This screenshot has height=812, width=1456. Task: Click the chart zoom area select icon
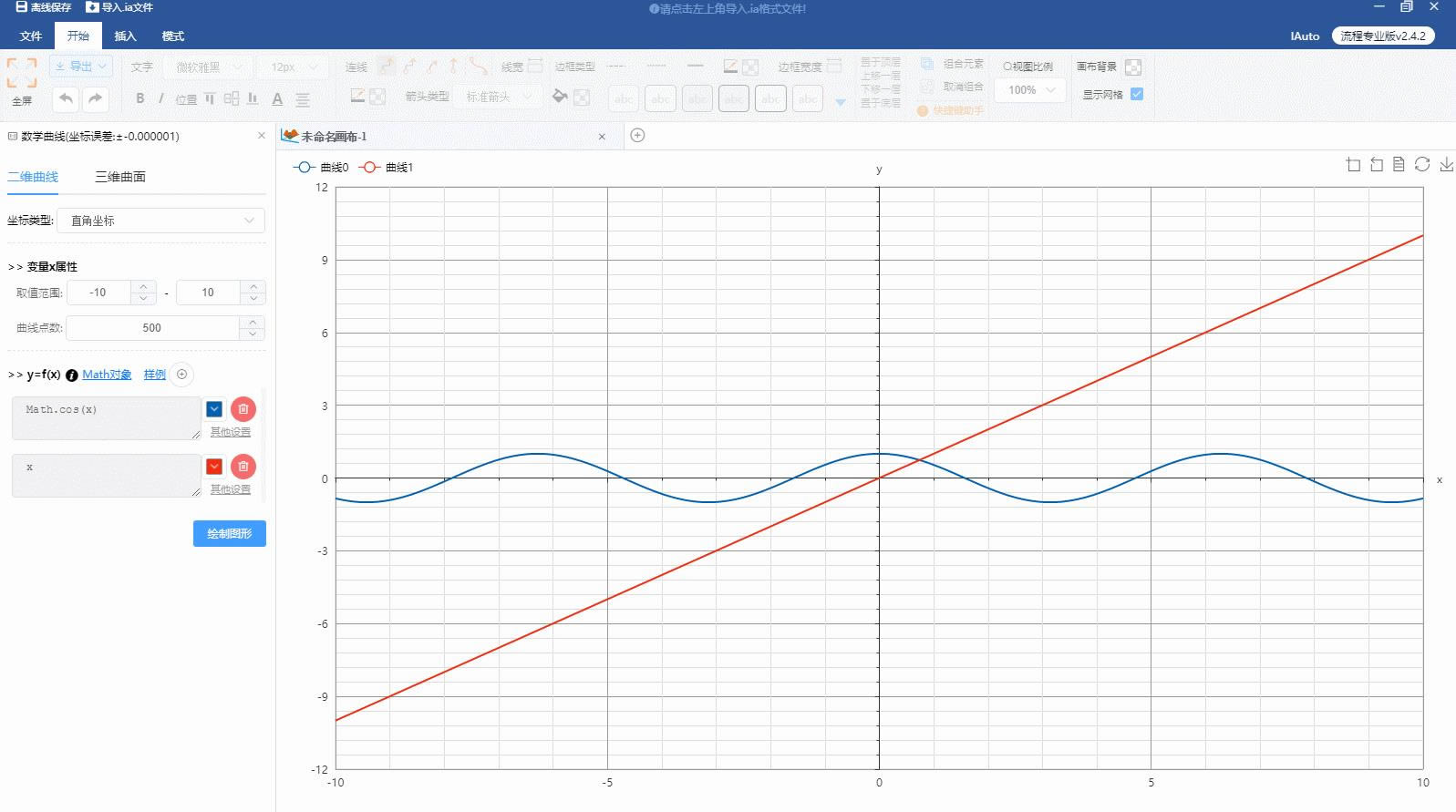(x=1353, y=164)
